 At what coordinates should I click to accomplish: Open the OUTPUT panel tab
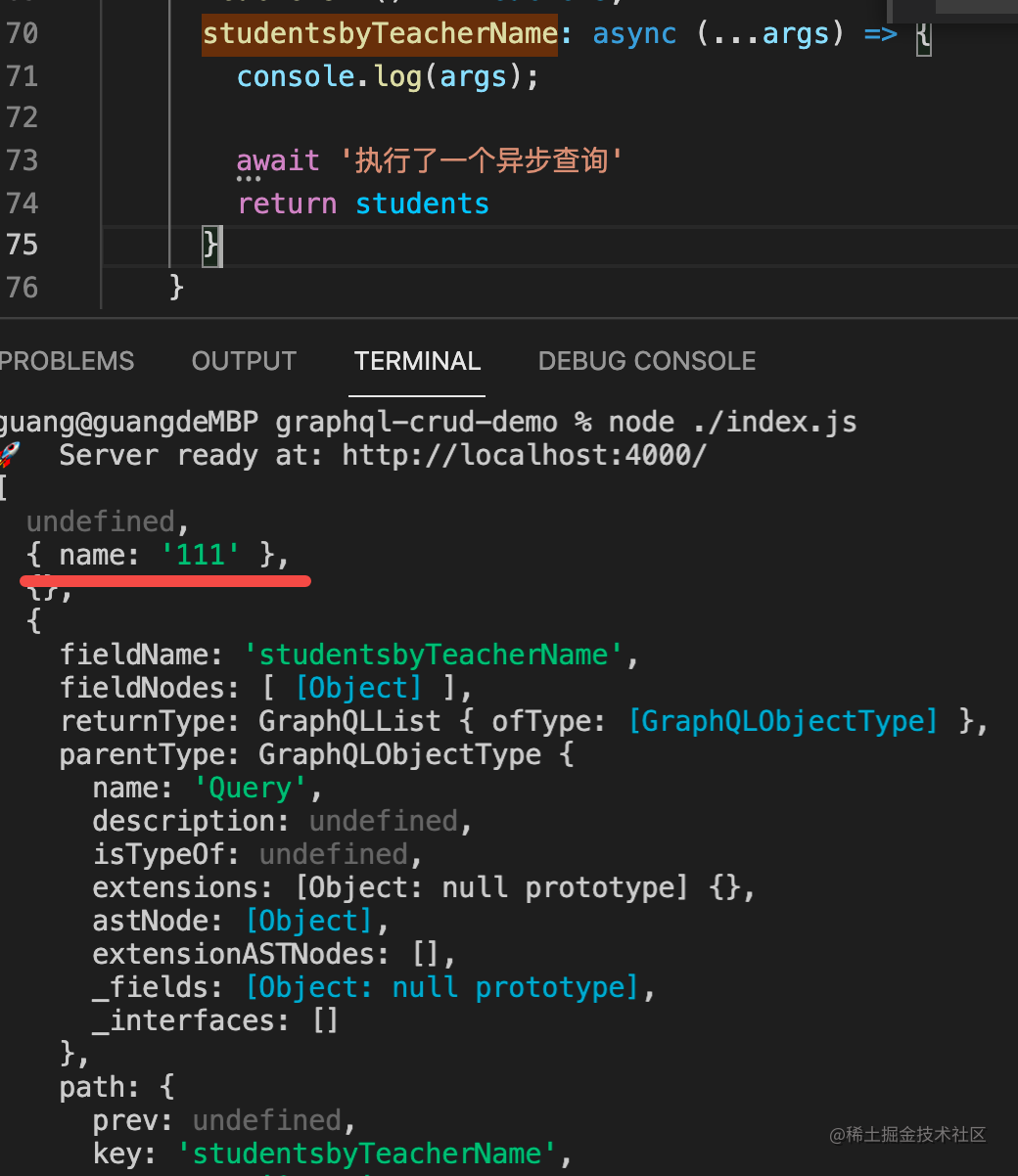(244, 361)
